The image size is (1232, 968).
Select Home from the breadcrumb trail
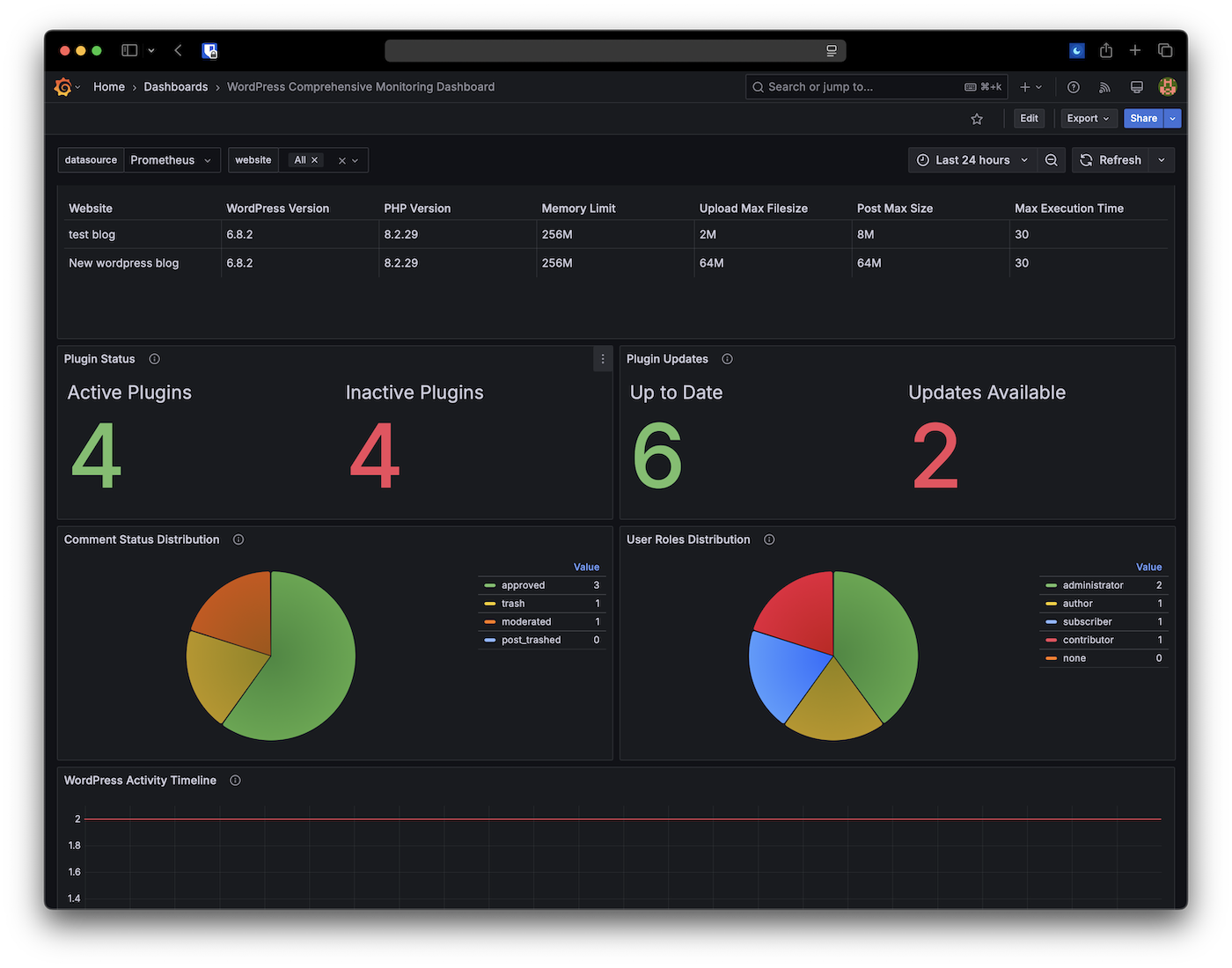pos(108,87)
